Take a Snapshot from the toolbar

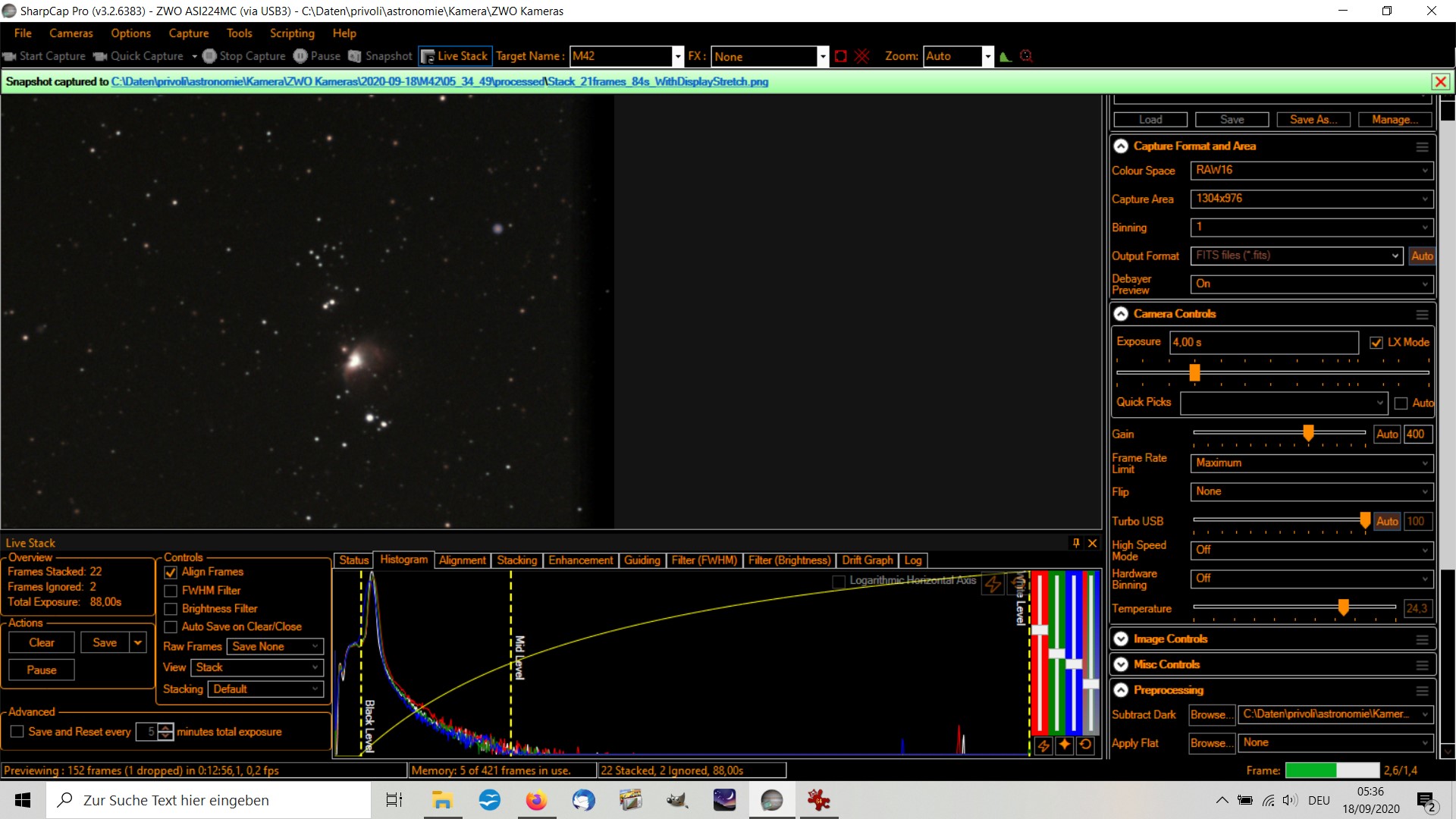pyautogui.click(x=380, y=56)
